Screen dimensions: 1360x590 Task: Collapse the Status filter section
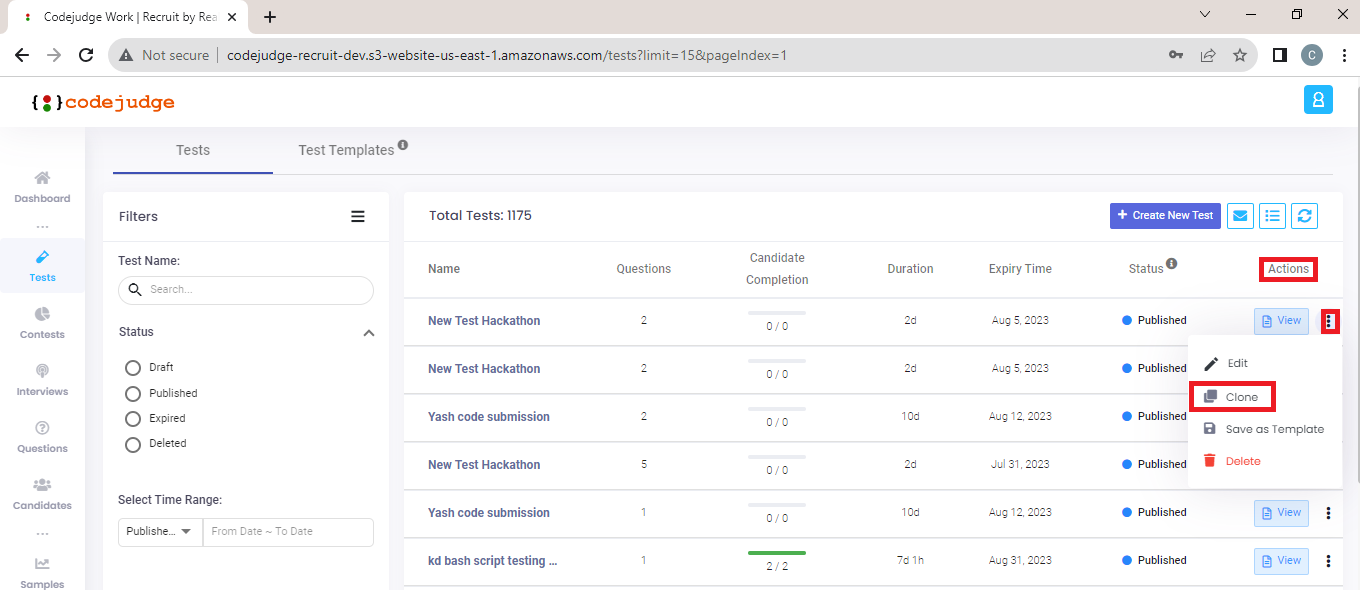click(369, 331)
